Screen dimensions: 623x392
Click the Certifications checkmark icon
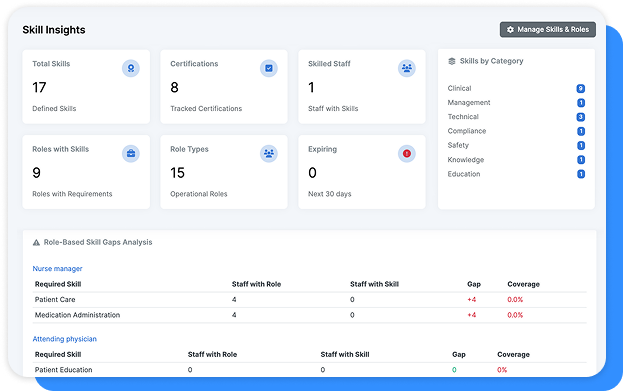coord(269,68)
